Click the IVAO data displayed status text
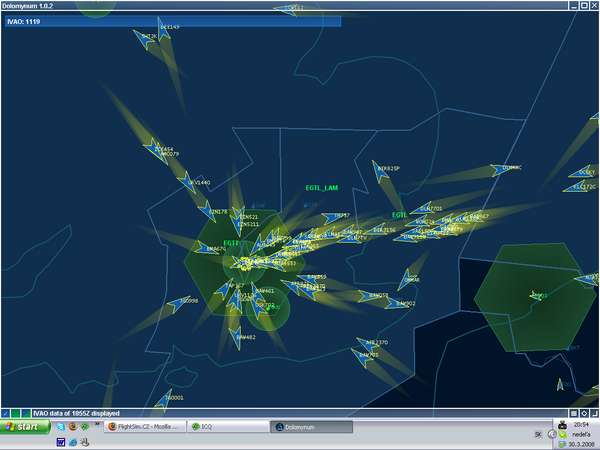 [x=76, y=413]
